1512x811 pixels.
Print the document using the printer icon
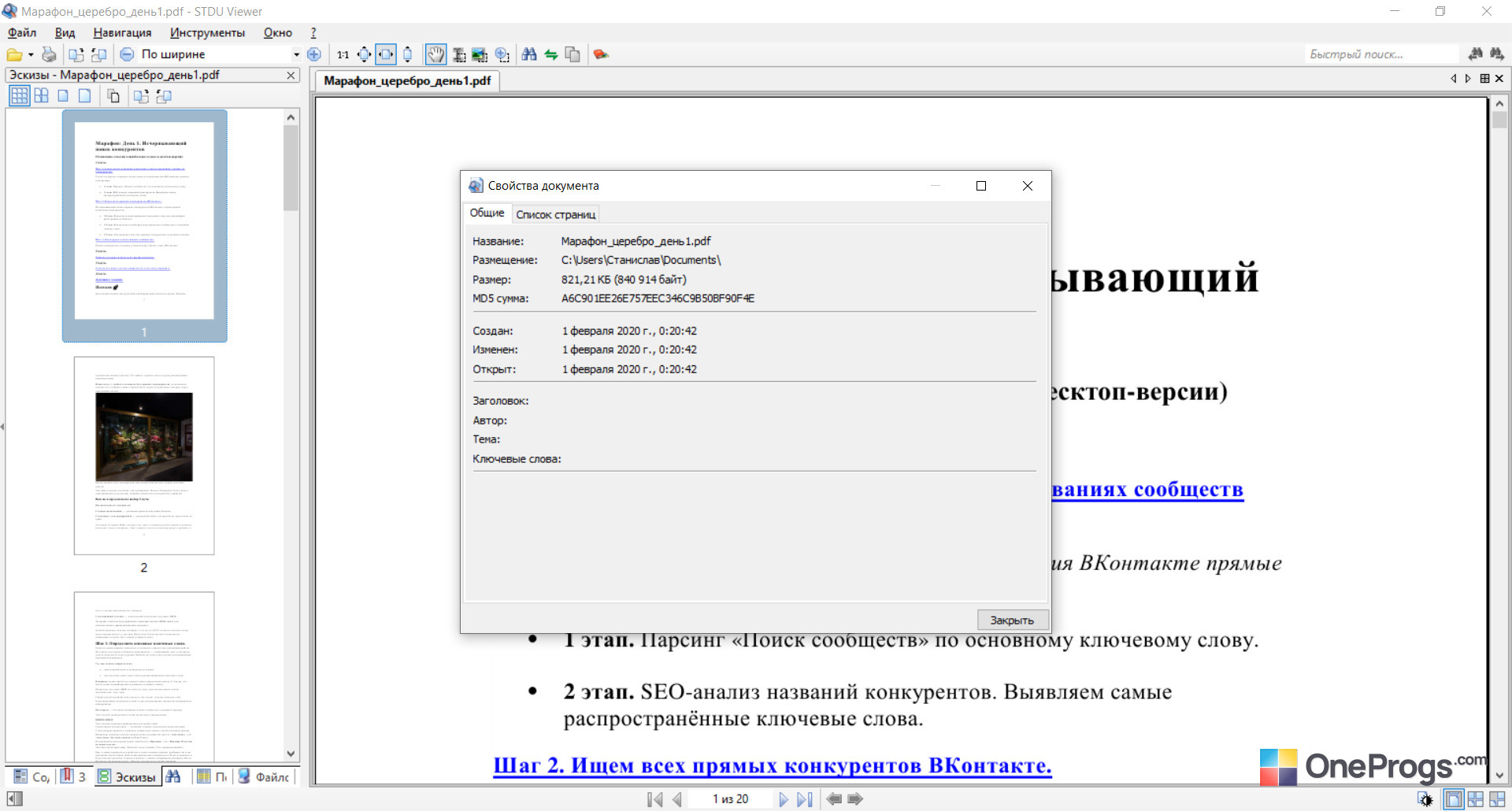click(x=49, y=54)
